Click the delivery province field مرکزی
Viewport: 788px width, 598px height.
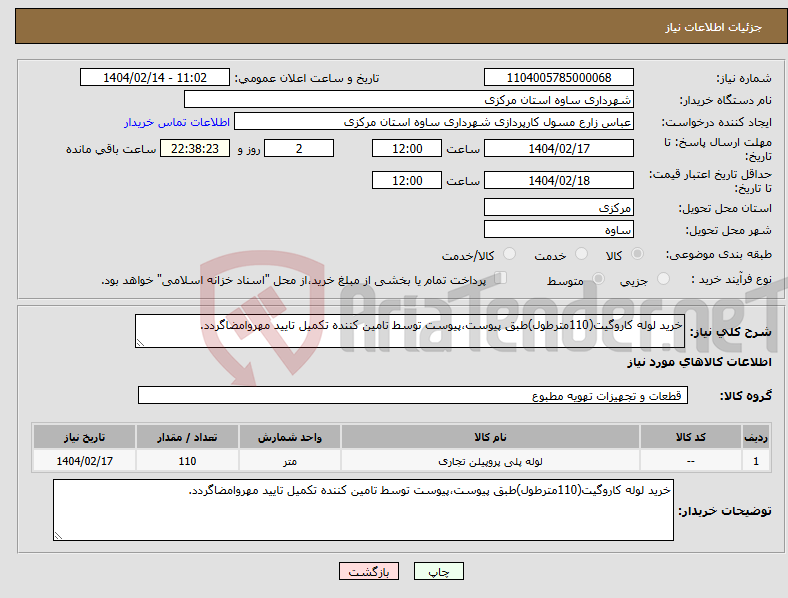558,207
